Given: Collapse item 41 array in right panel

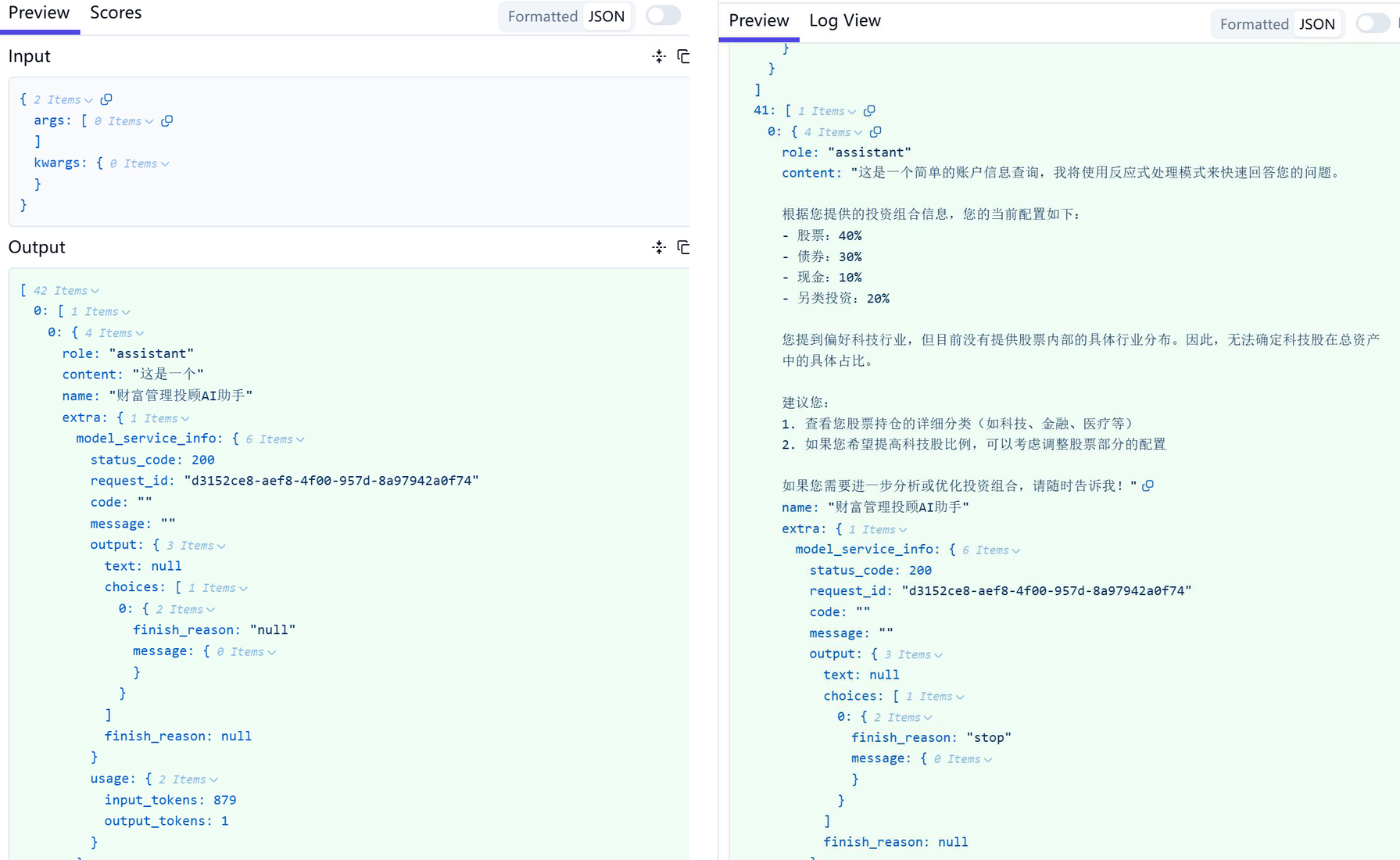Looking at the screenshot, I should tap(851, 112).
